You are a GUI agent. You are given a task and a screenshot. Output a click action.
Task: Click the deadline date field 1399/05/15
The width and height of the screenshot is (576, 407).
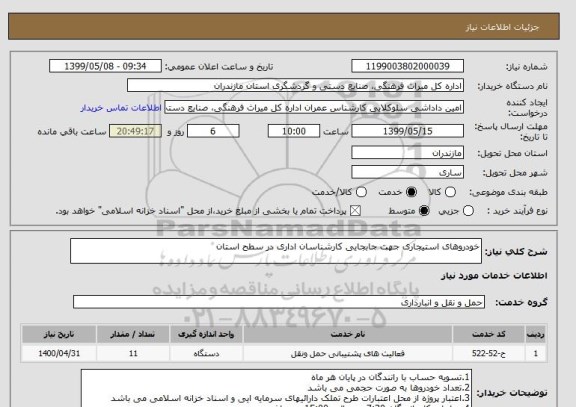407,131
